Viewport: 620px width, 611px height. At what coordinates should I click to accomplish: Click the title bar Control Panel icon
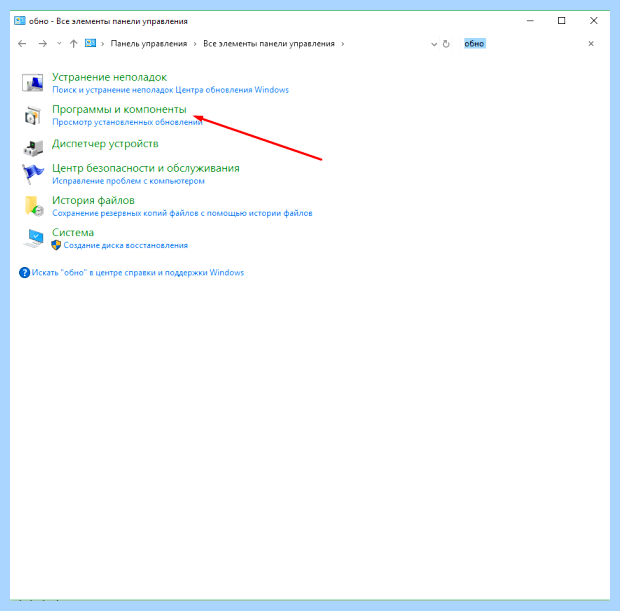(20, 21)
